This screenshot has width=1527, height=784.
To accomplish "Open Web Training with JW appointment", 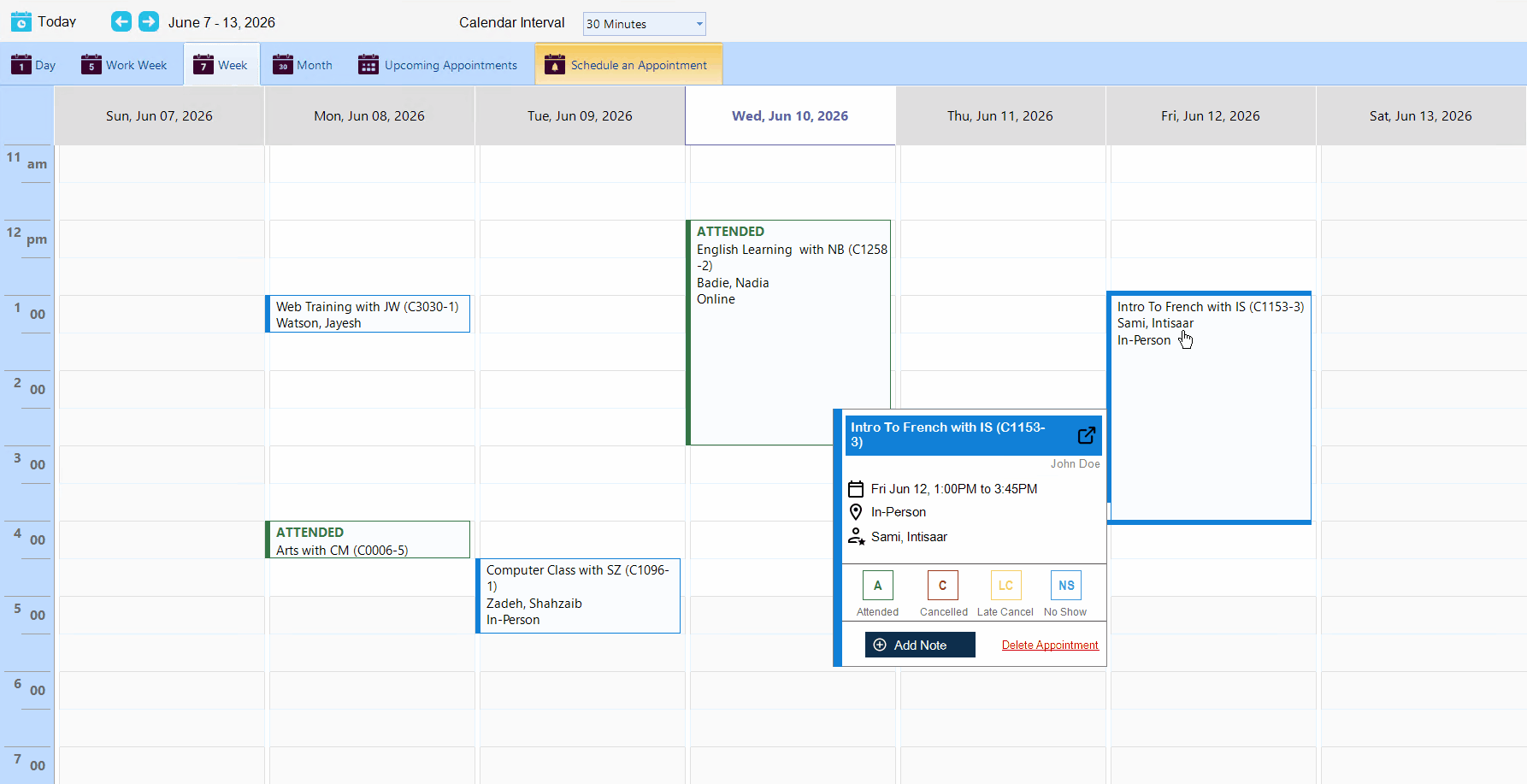I will (x=368, y=314).
